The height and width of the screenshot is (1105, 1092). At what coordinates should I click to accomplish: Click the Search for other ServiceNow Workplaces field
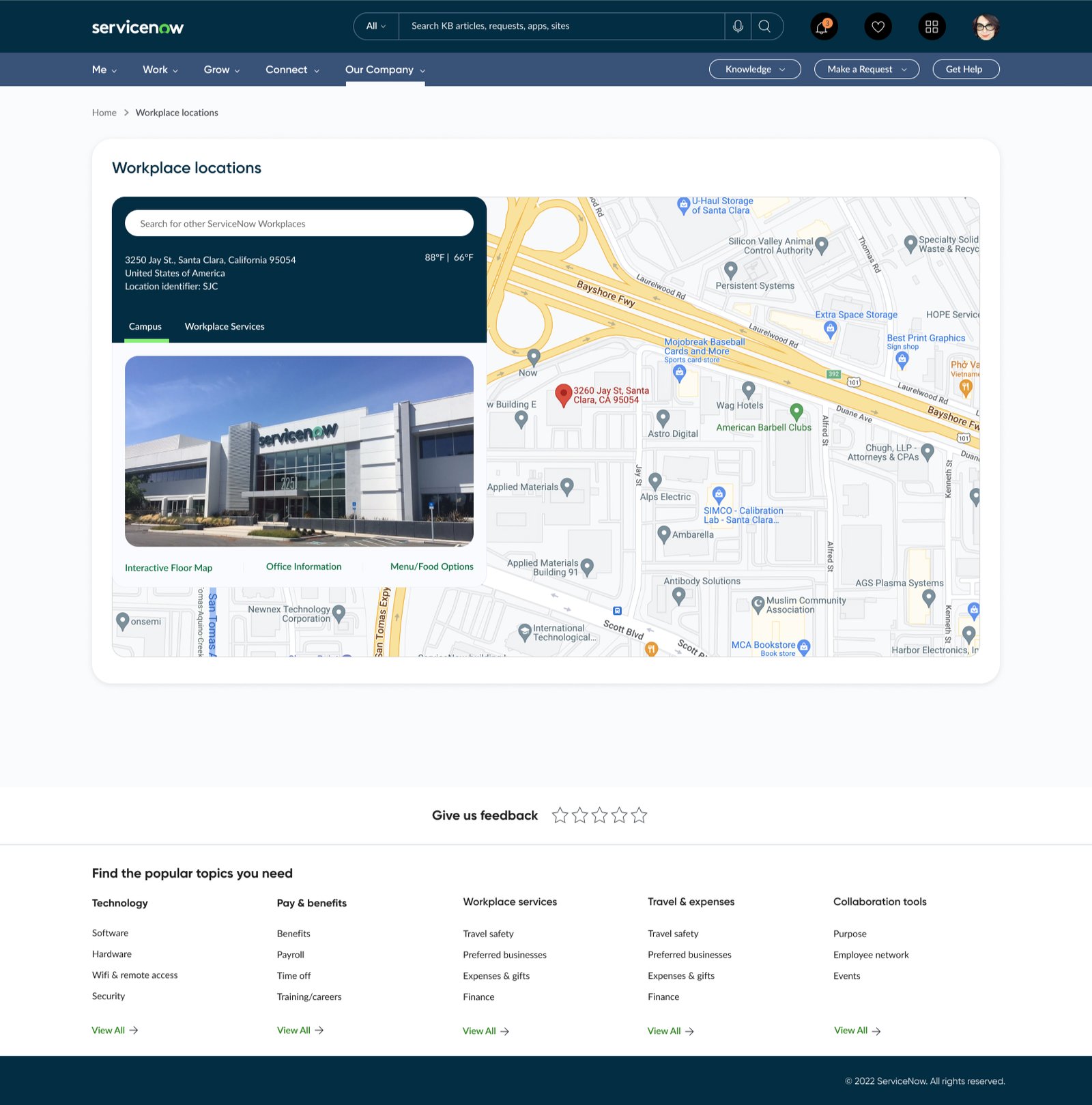(299, 223)
